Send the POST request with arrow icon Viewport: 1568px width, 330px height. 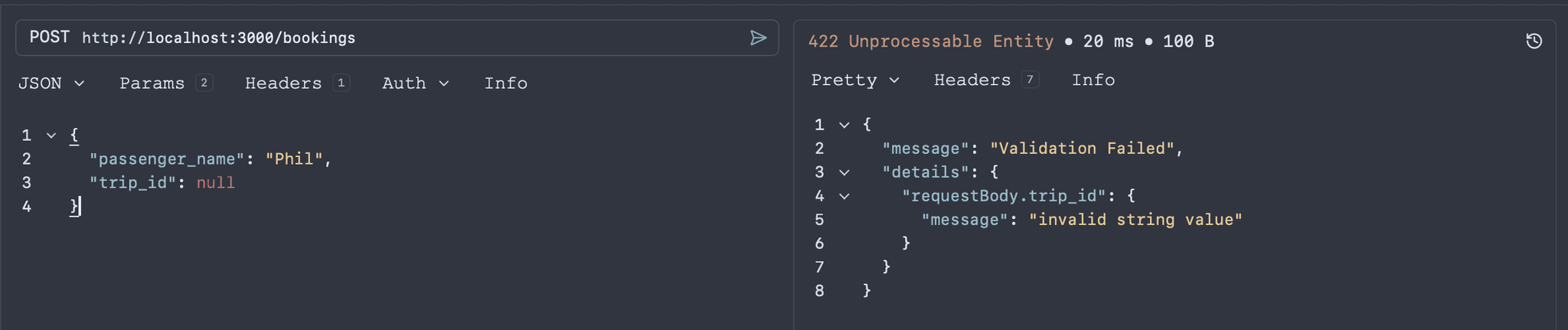pos(758,38)
